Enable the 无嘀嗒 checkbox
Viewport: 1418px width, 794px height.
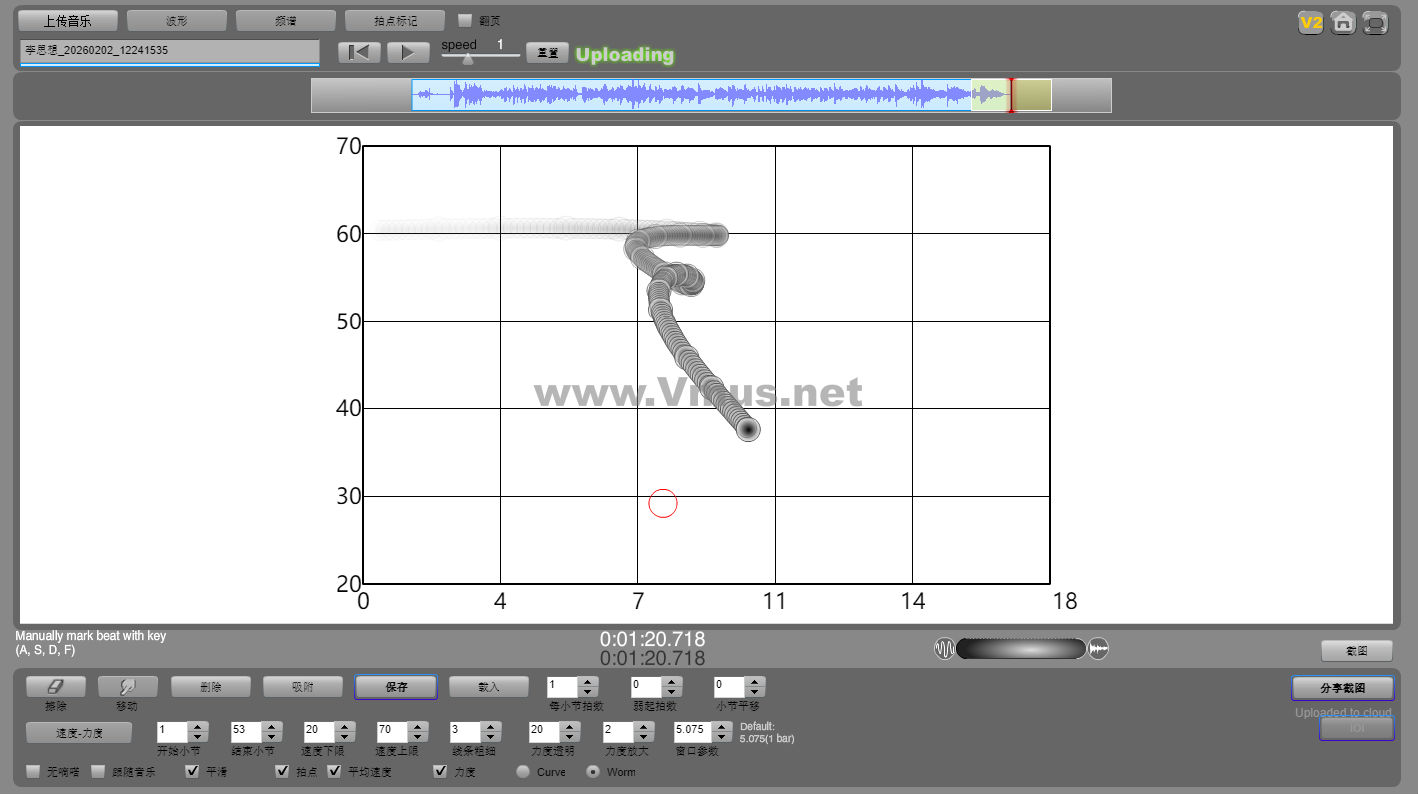(x=34, y=772)
